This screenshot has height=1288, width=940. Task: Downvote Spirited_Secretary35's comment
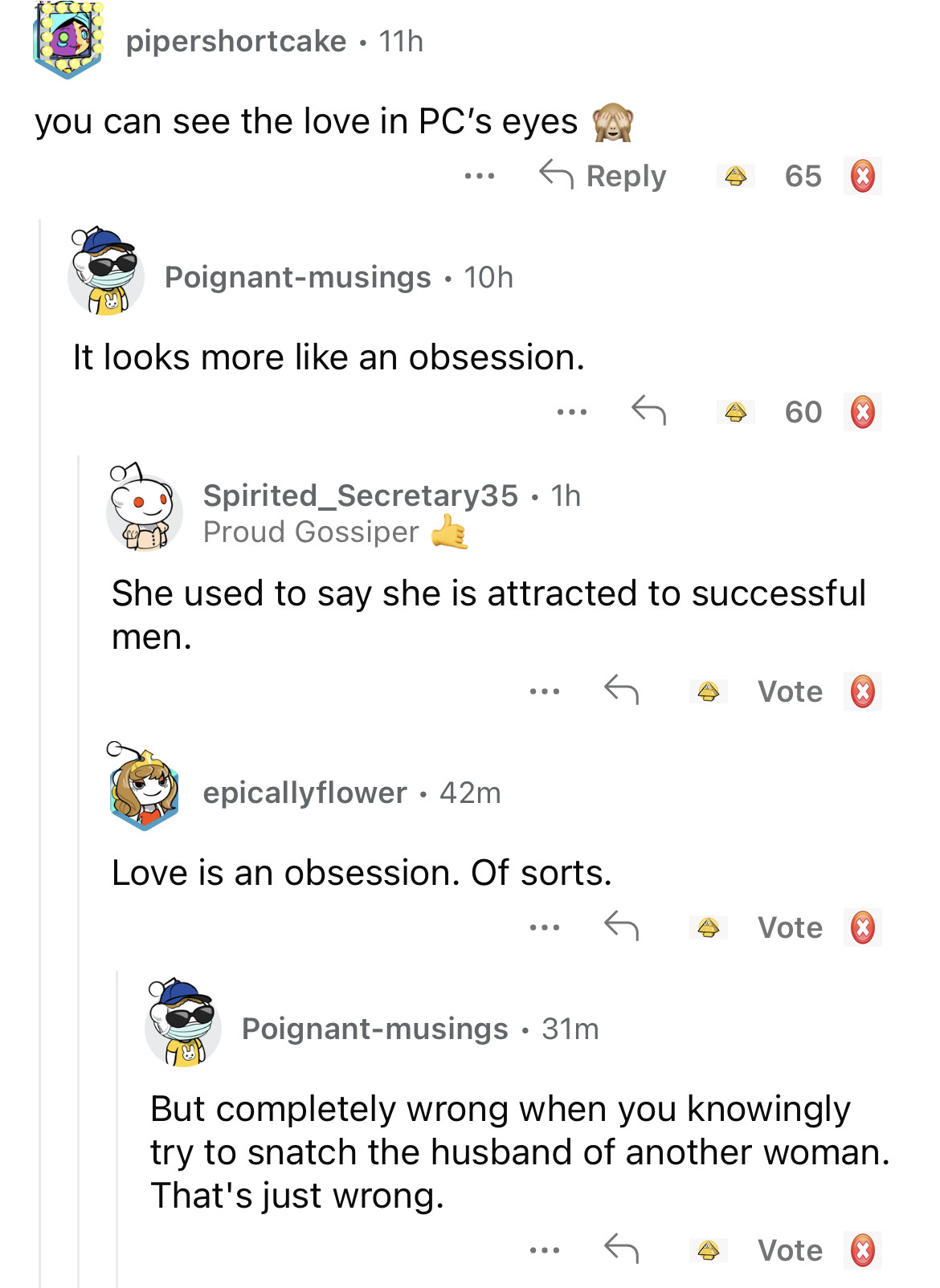[862, 691]
